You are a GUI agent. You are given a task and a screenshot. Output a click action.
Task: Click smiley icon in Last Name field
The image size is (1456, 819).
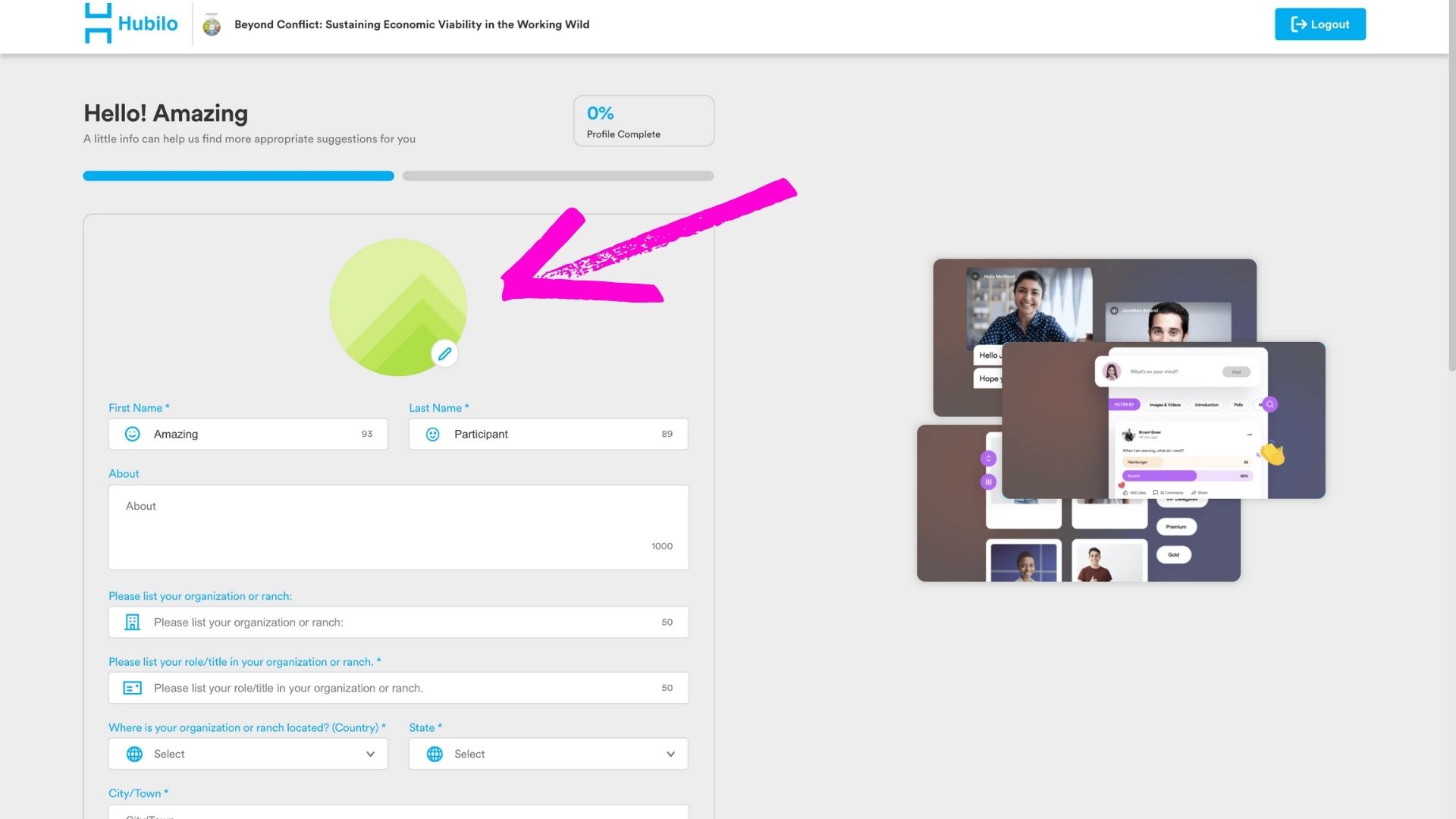(433, 434)
